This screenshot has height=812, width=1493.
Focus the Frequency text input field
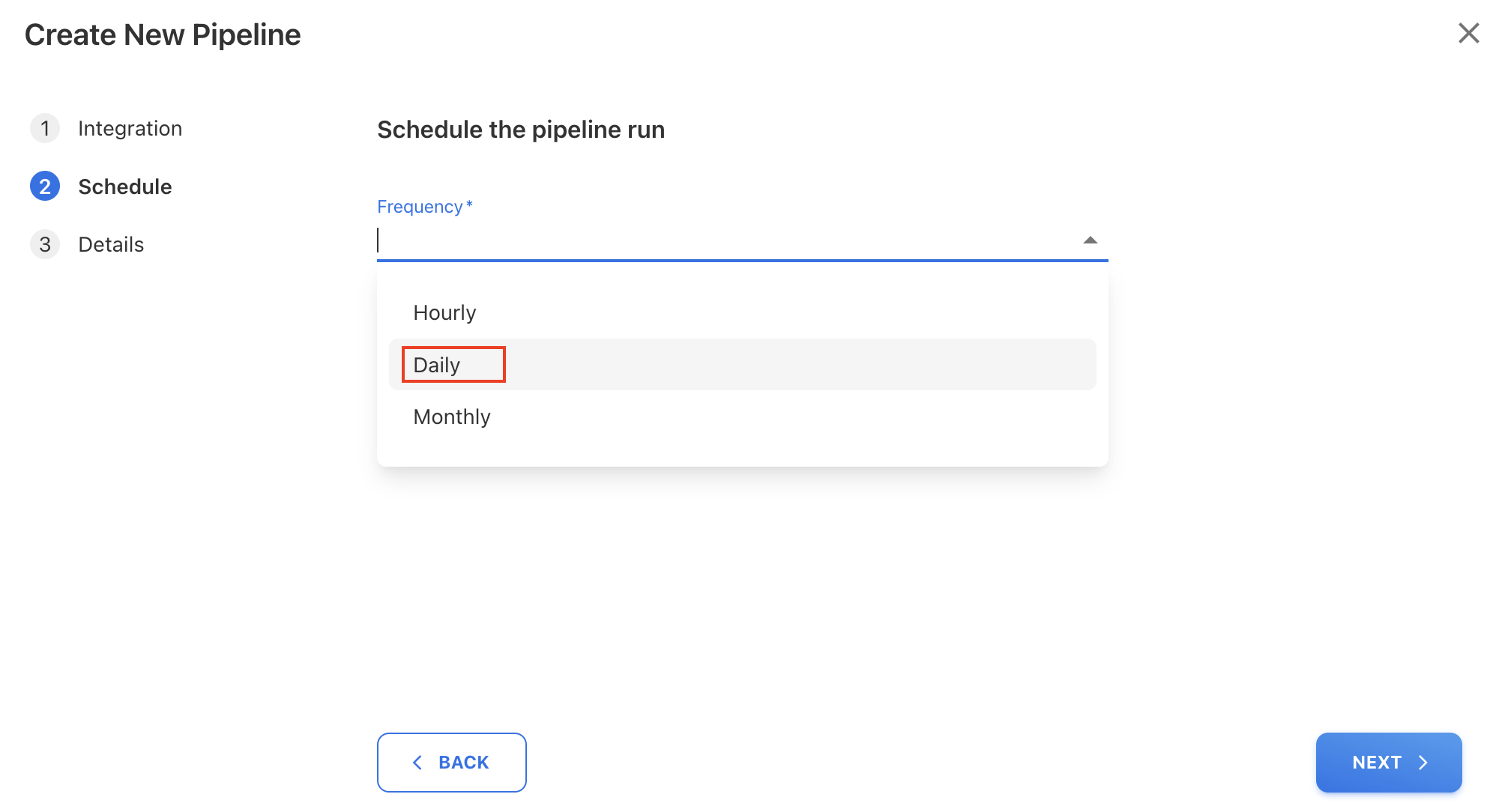point(720,240)
